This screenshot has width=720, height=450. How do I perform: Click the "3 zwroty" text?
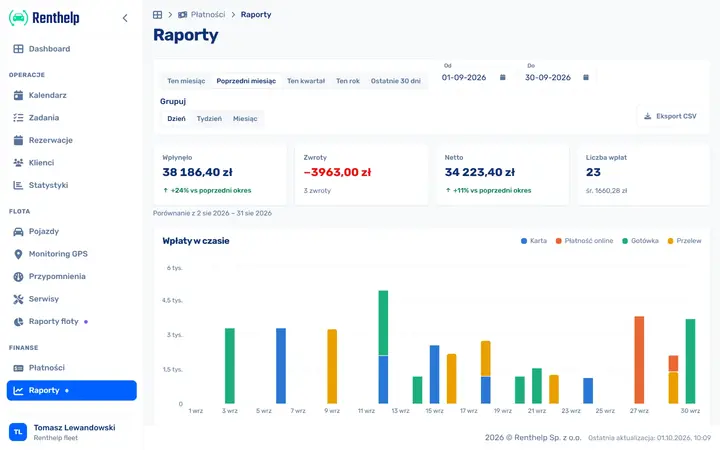click(317, 190)
